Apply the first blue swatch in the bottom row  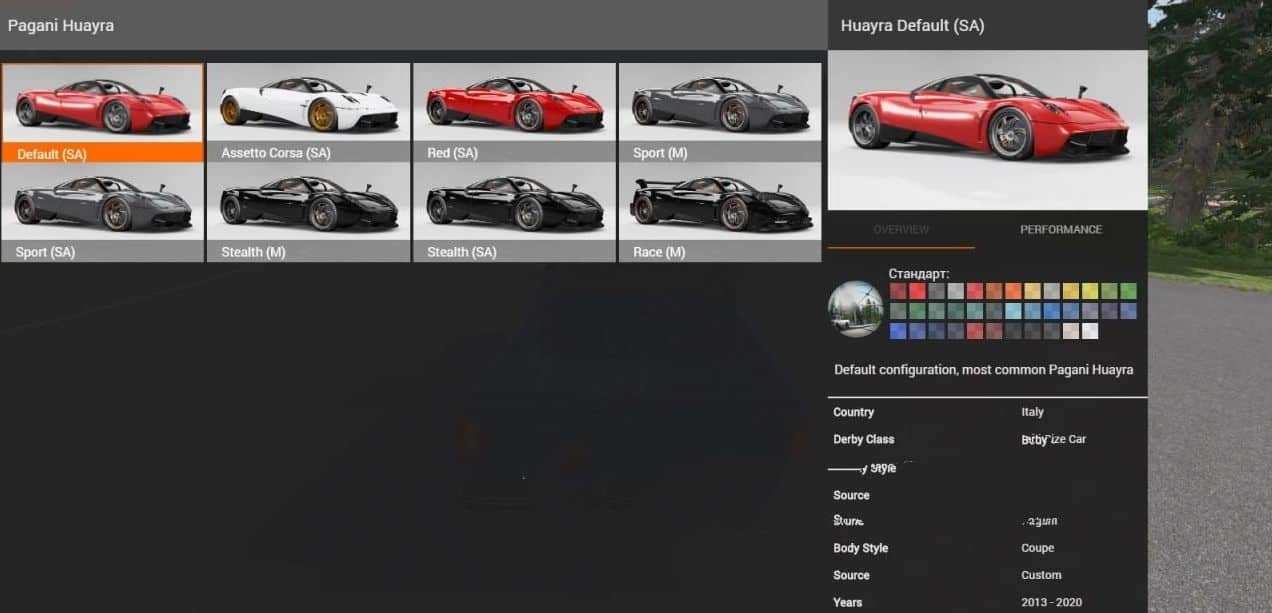tap(898, 331)
